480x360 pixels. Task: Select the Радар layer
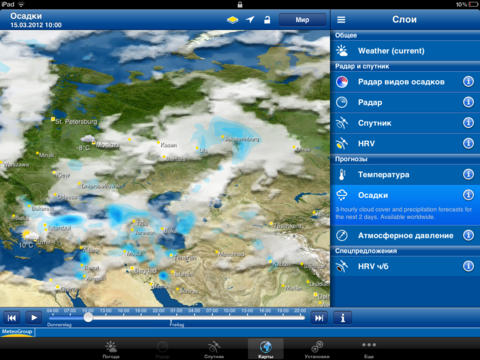[405, 102]
